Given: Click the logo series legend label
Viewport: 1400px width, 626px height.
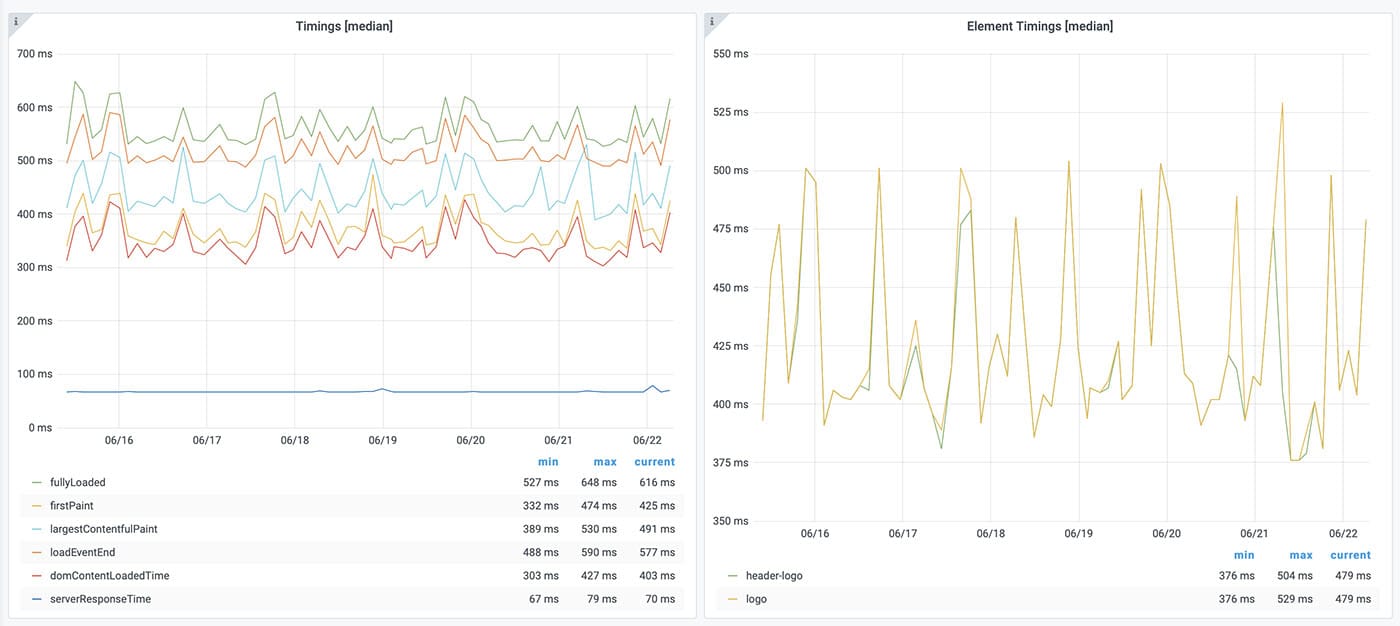Looking at the screenshot, I should [756, 599].
